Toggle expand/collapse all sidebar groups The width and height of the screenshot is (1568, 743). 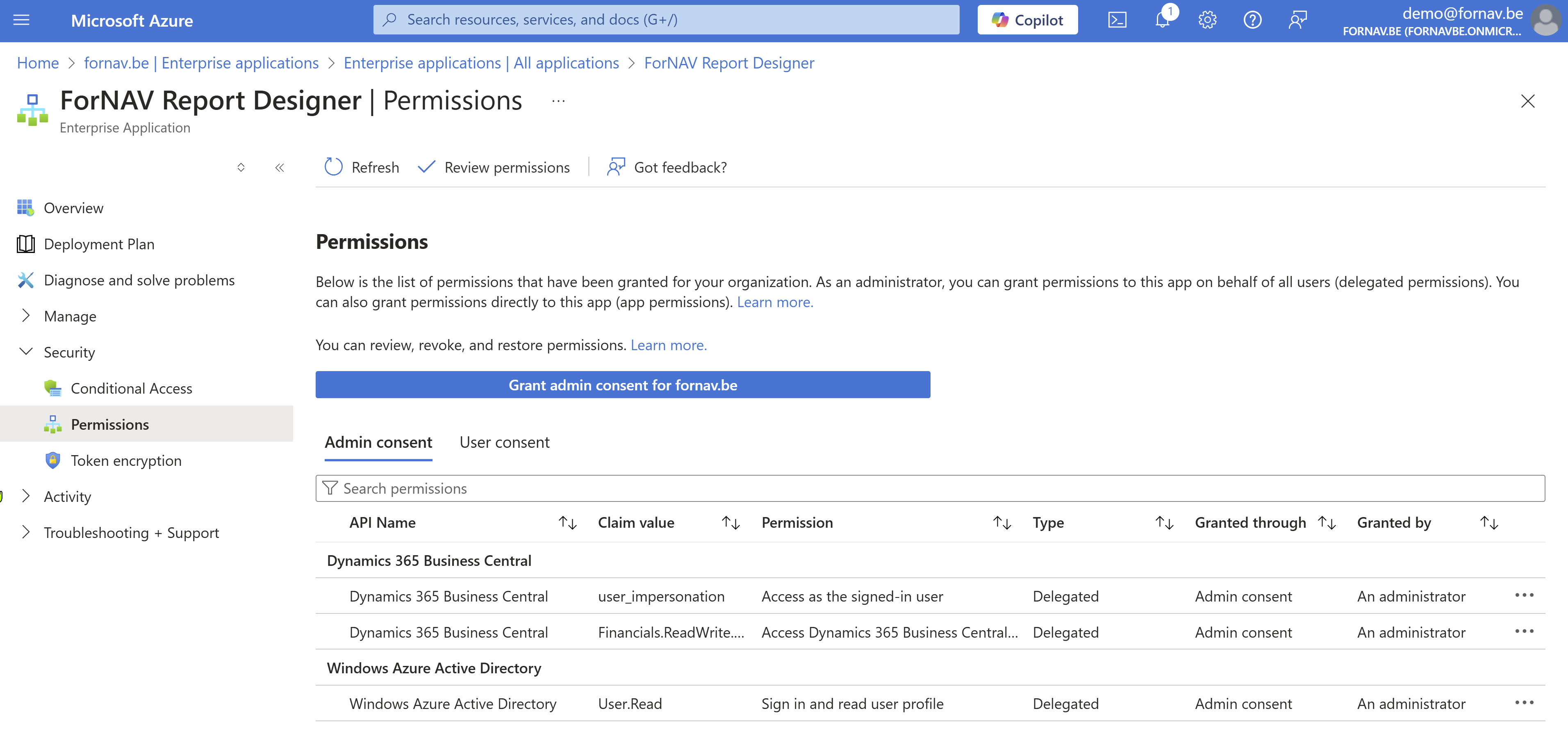241,167
